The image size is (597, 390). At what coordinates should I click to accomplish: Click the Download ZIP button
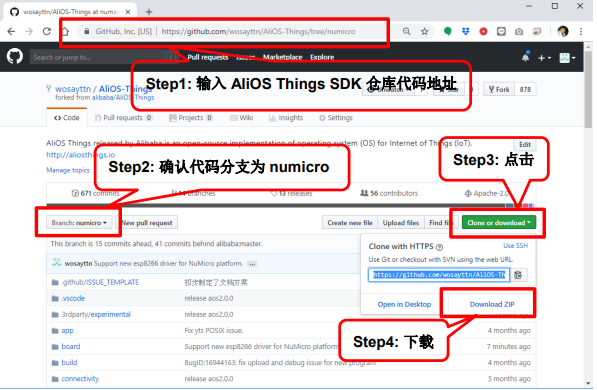pyautogui.click(x=492, y=304)
